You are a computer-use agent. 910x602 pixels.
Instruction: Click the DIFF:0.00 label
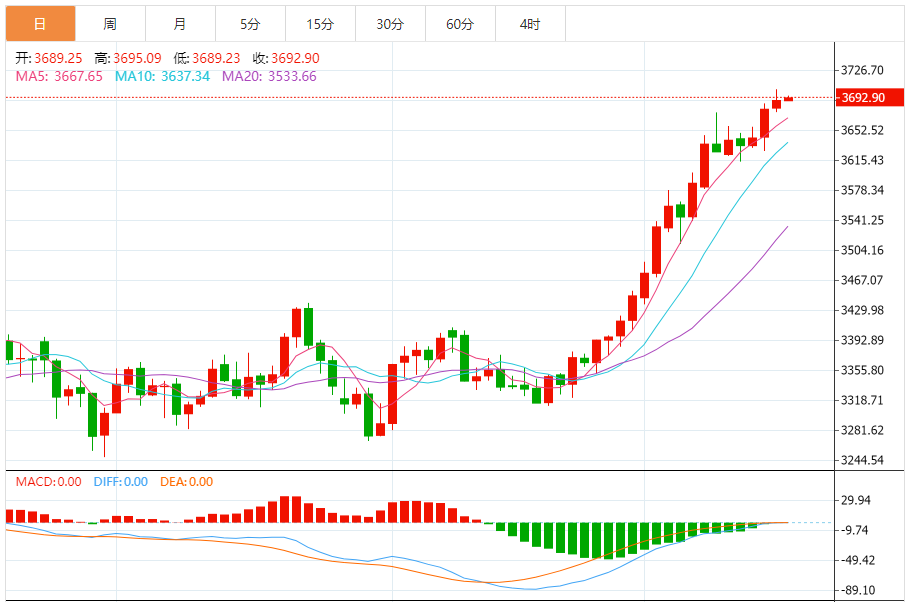pyautogui.click(x=121, y=482)
